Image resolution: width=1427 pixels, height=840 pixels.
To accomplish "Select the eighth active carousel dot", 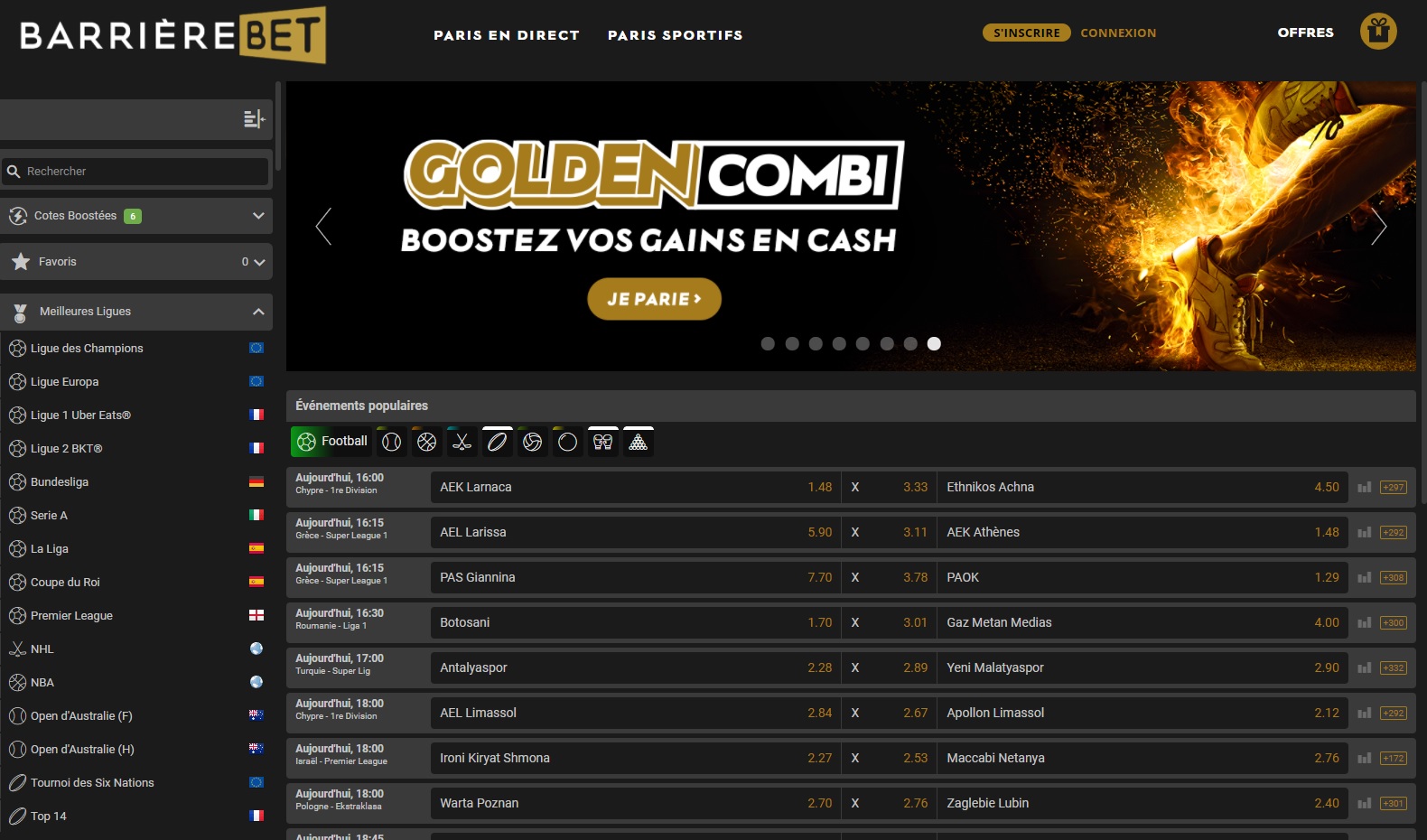I will coord(934,343).
